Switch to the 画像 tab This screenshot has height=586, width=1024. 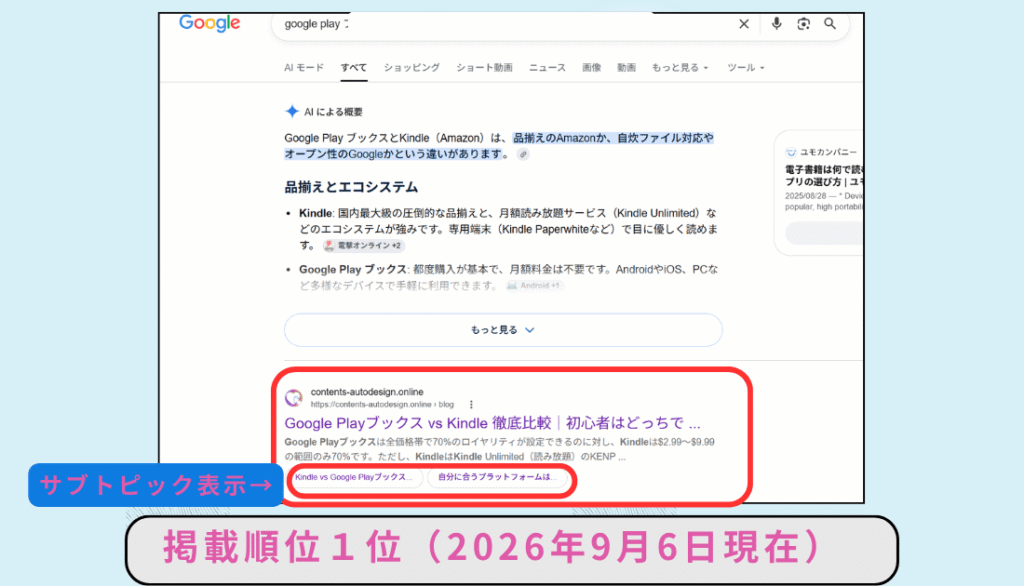(x=592, y=67)
